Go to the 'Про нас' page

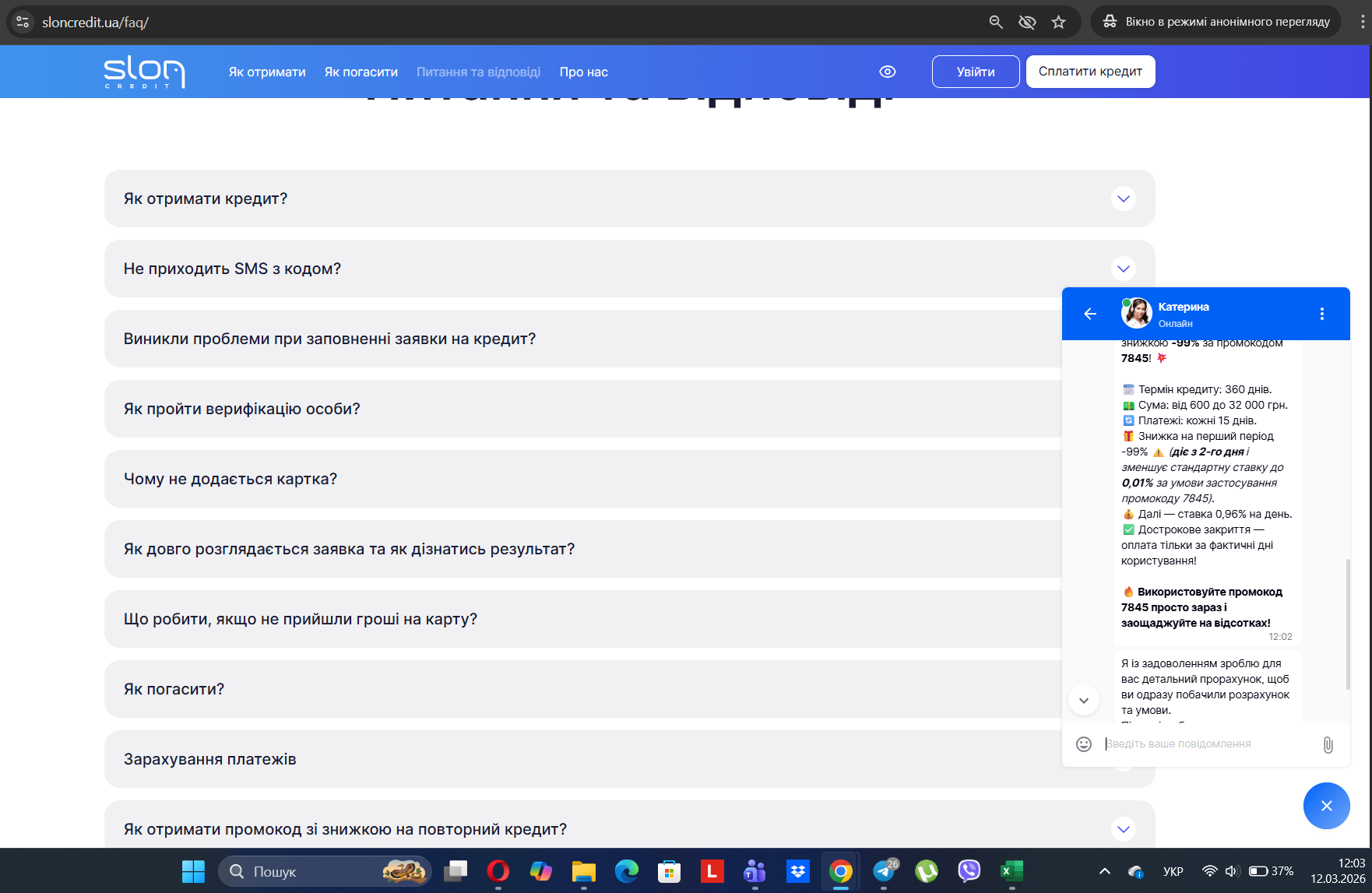pos(584,72)
